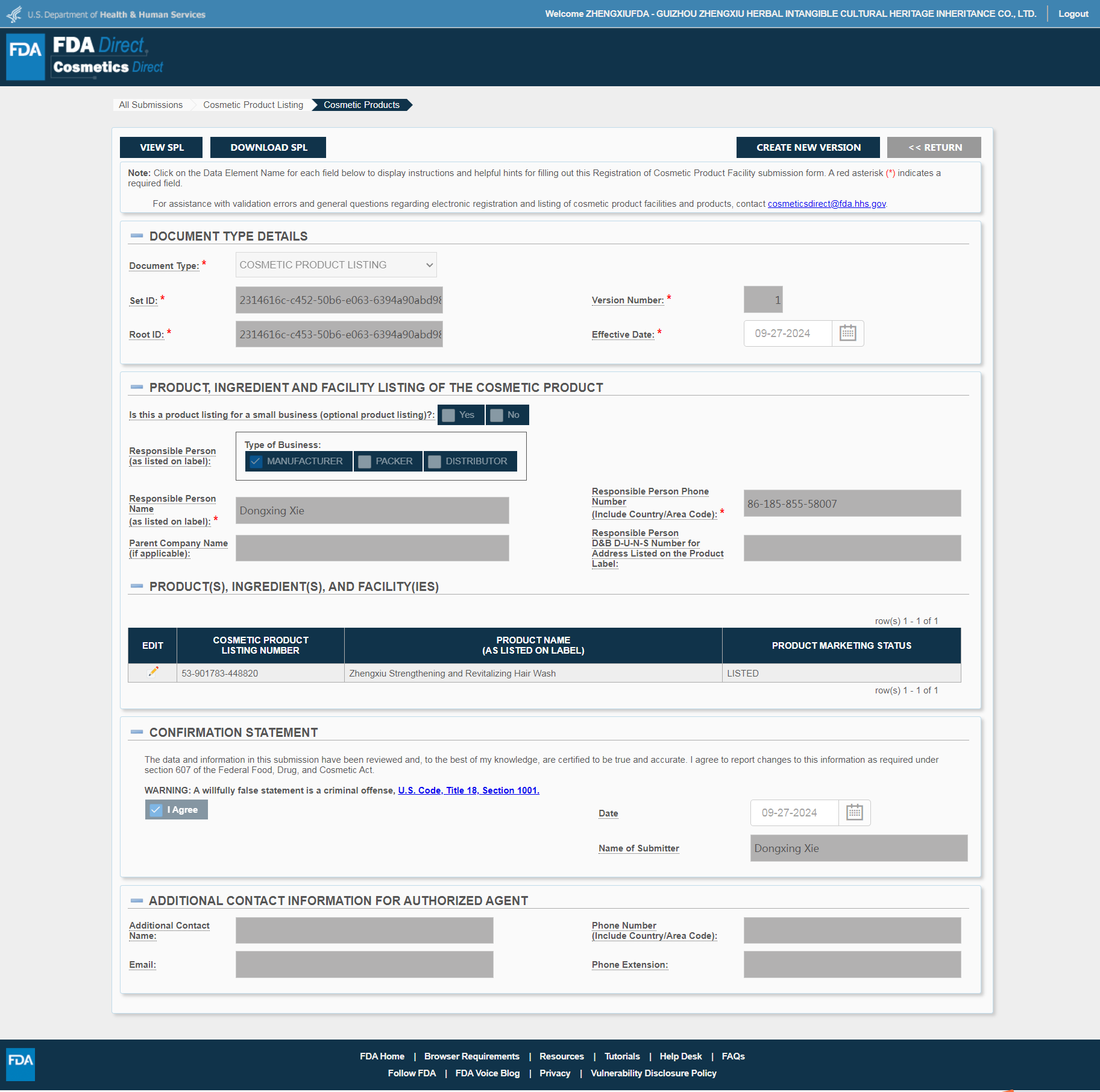Click the Responsible Person Name field
Screen dimensions: 1100x1092
tap(372, 511)
